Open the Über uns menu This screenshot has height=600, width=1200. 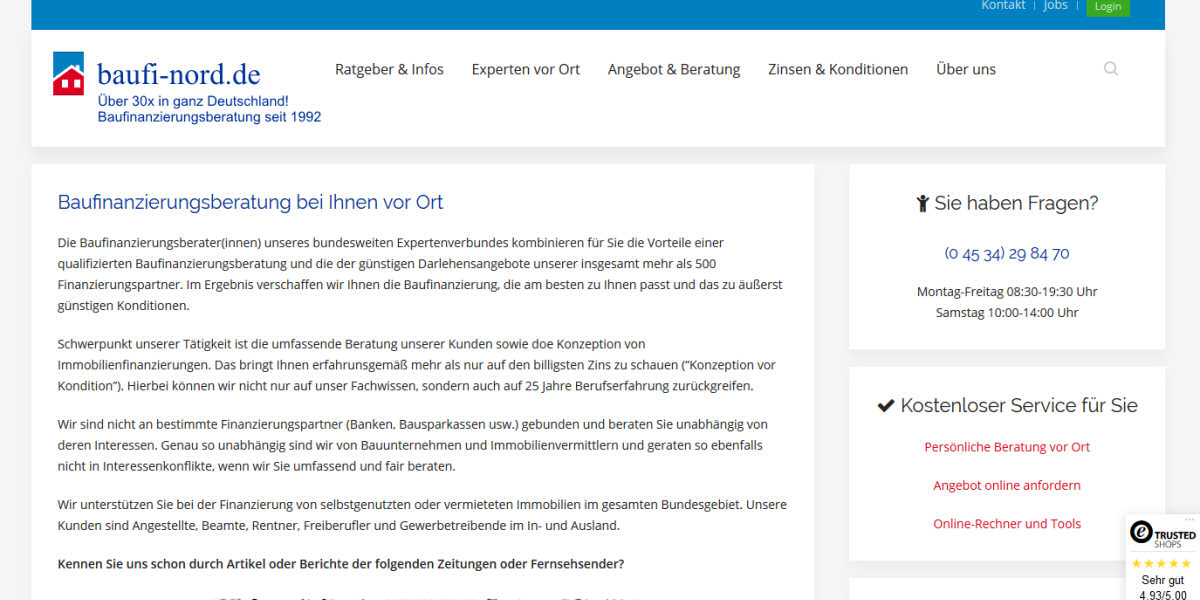[x=966, y=69]
